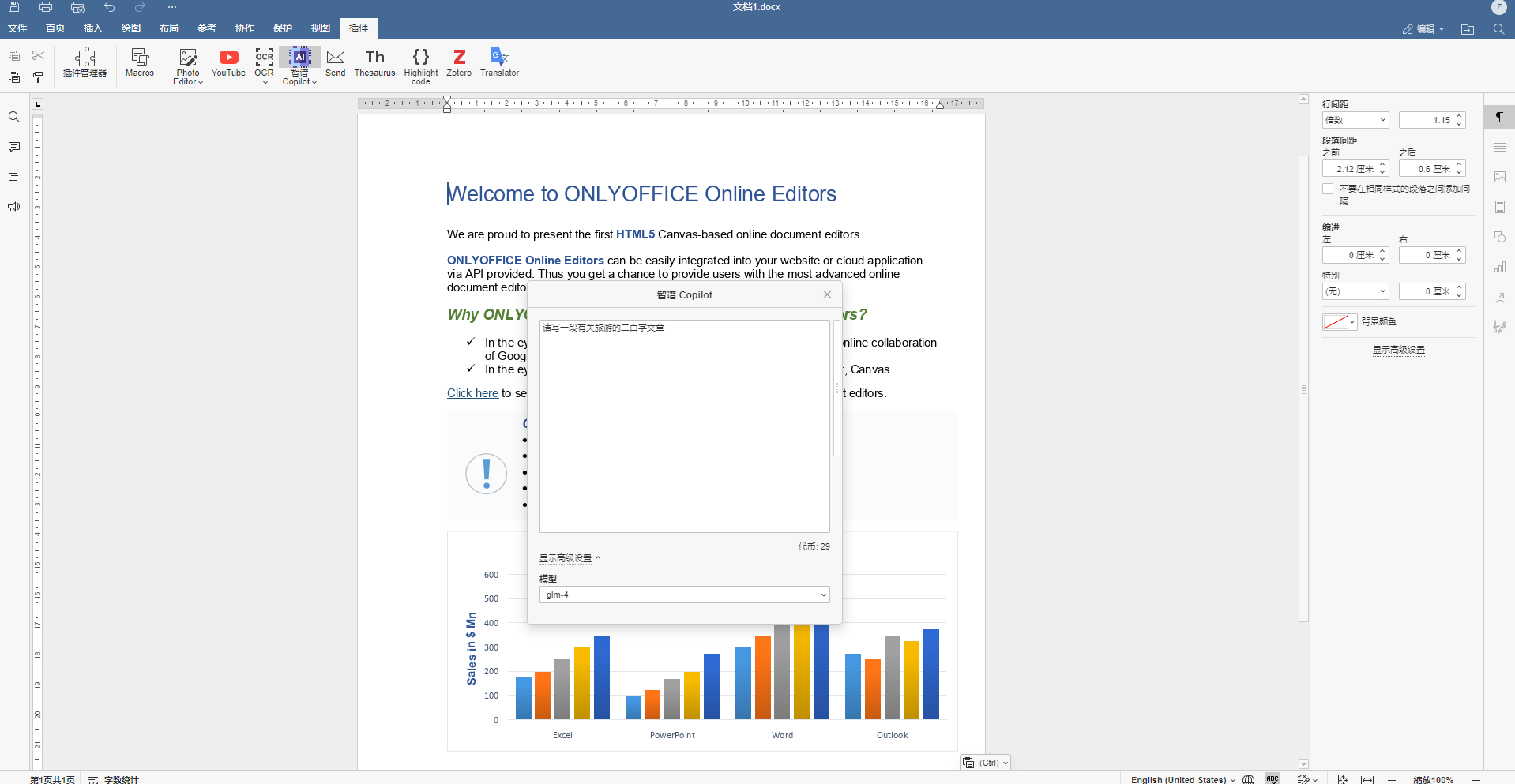Click the Fit to width icon in status bar
1515x784 pixels.
1367,779
